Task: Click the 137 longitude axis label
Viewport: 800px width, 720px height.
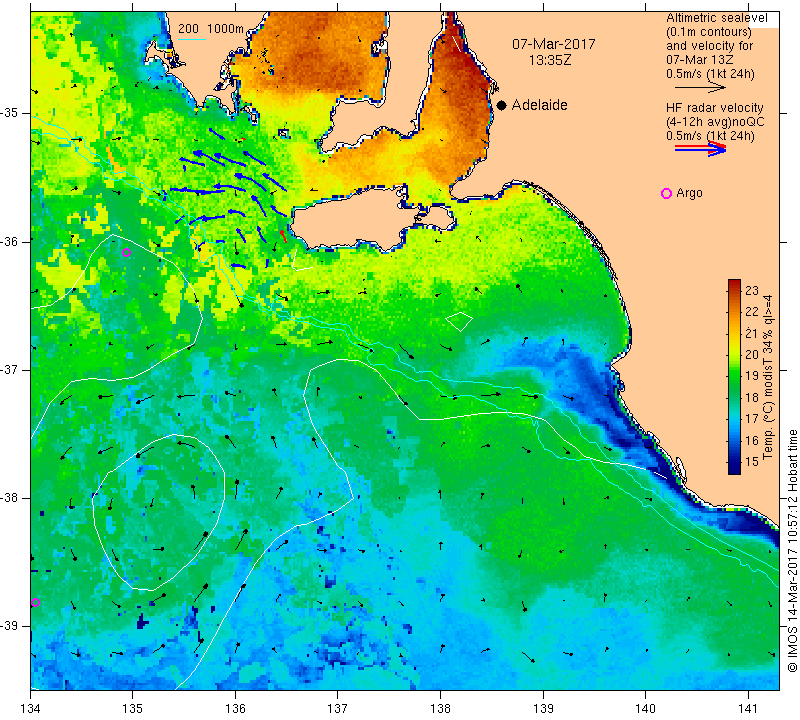Action: (x=338, y=709)
